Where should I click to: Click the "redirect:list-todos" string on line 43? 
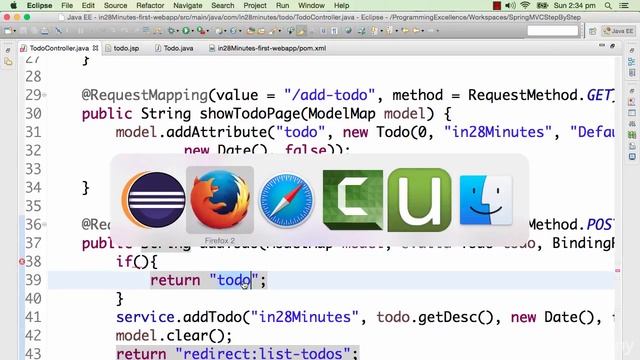263,353
